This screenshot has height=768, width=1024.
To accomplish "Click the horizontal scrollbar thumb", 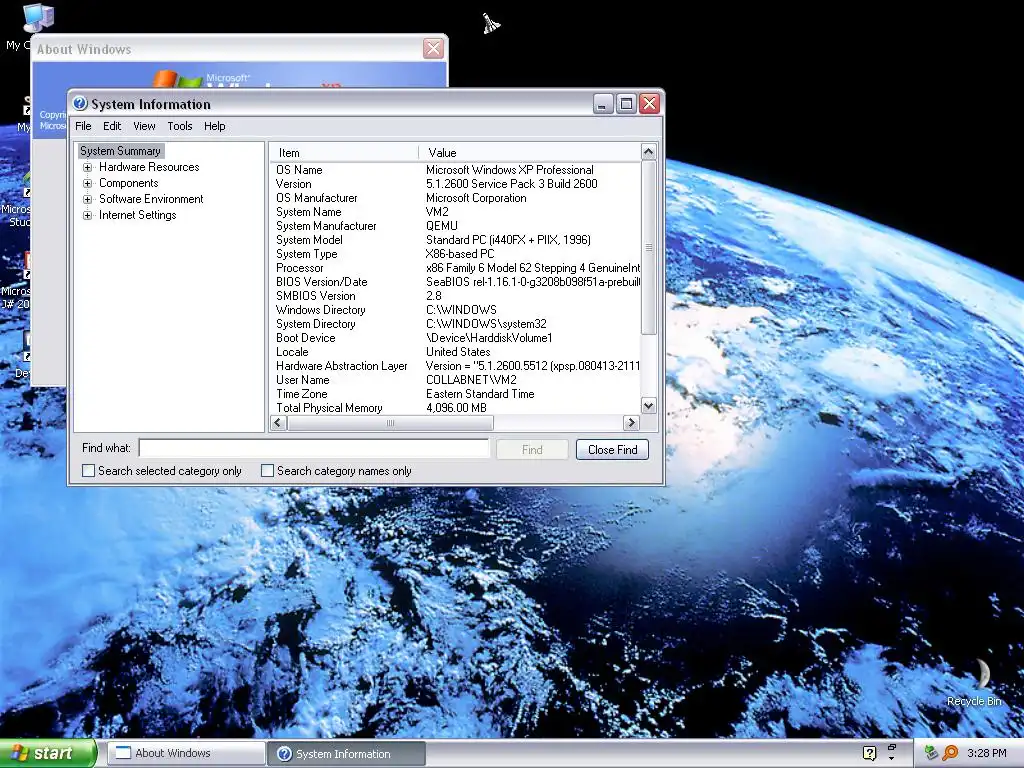I will click(x=390, y=423).
